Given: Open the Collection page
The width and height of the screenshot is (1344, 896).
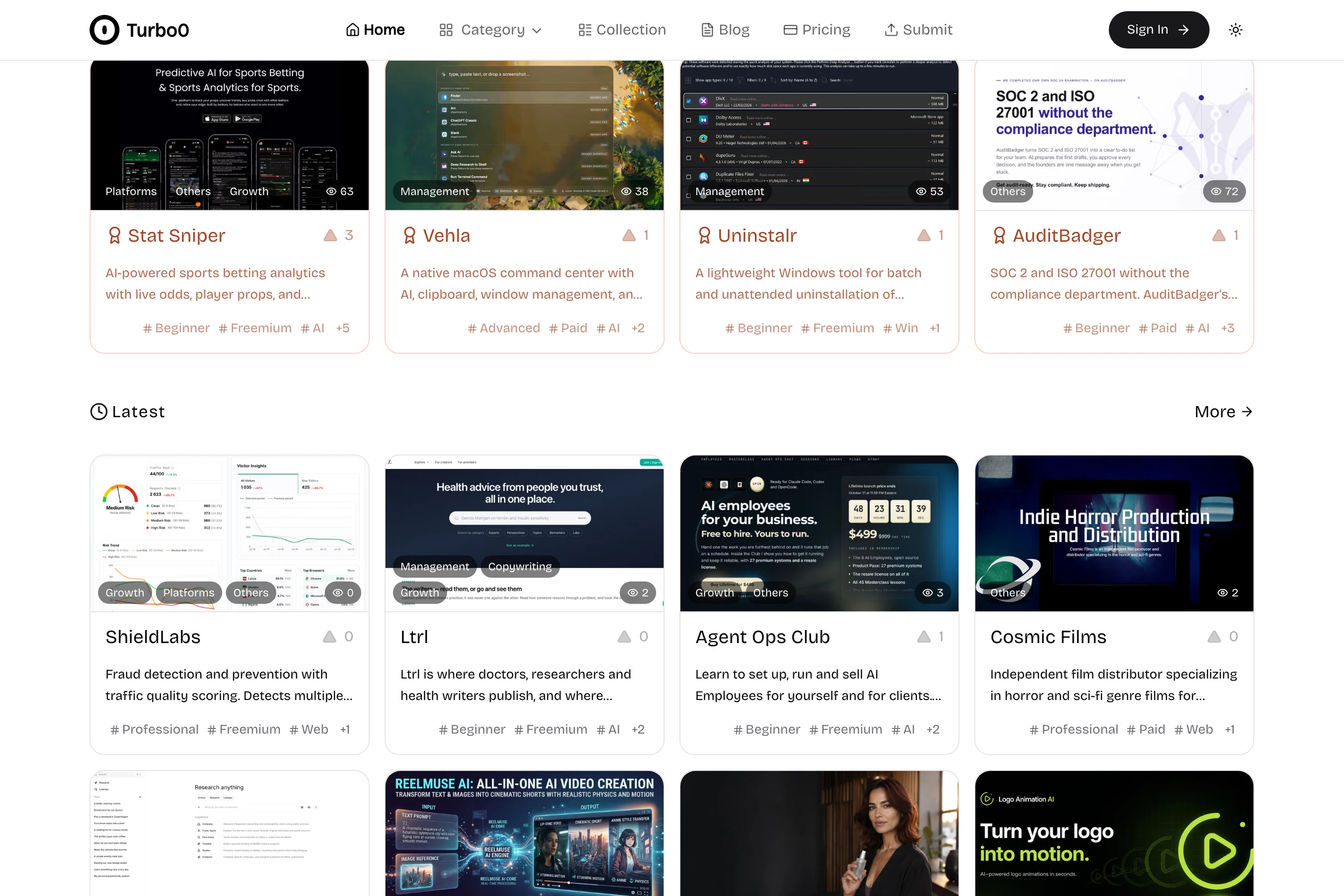Looking at the screenshot, I should pos(622,30).
